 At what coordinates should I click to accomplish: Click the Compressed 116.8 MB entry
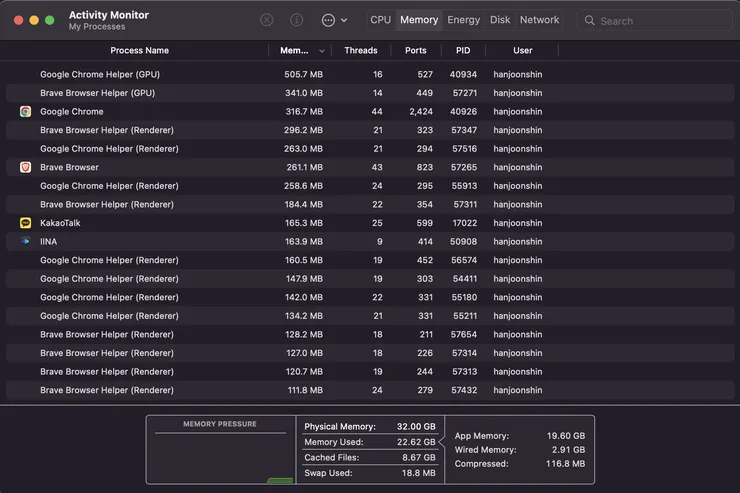click(x=520, y=464)
